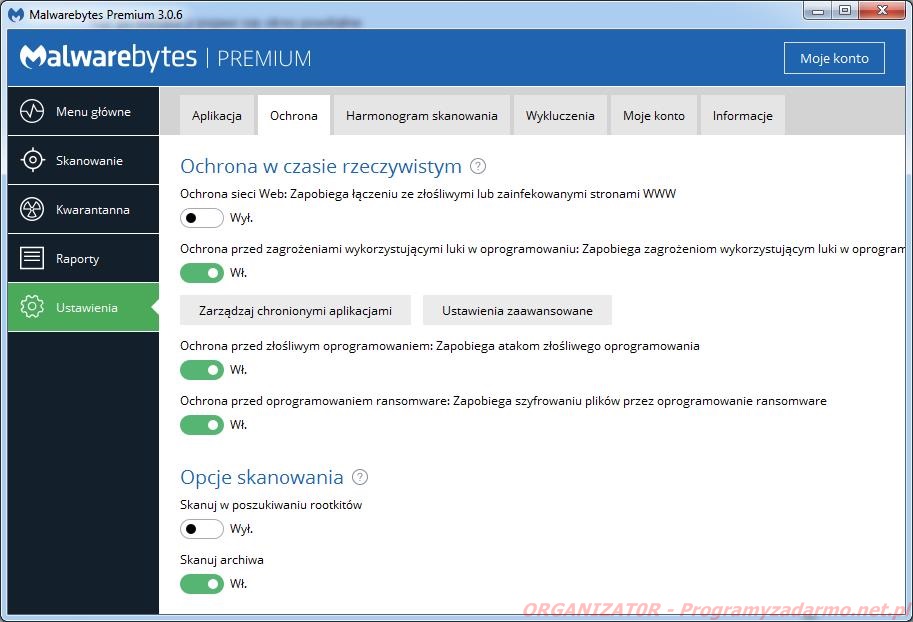Open the Menu główne dashboard icon
Viewport: 913px width, 622px height.
[32, 111]
